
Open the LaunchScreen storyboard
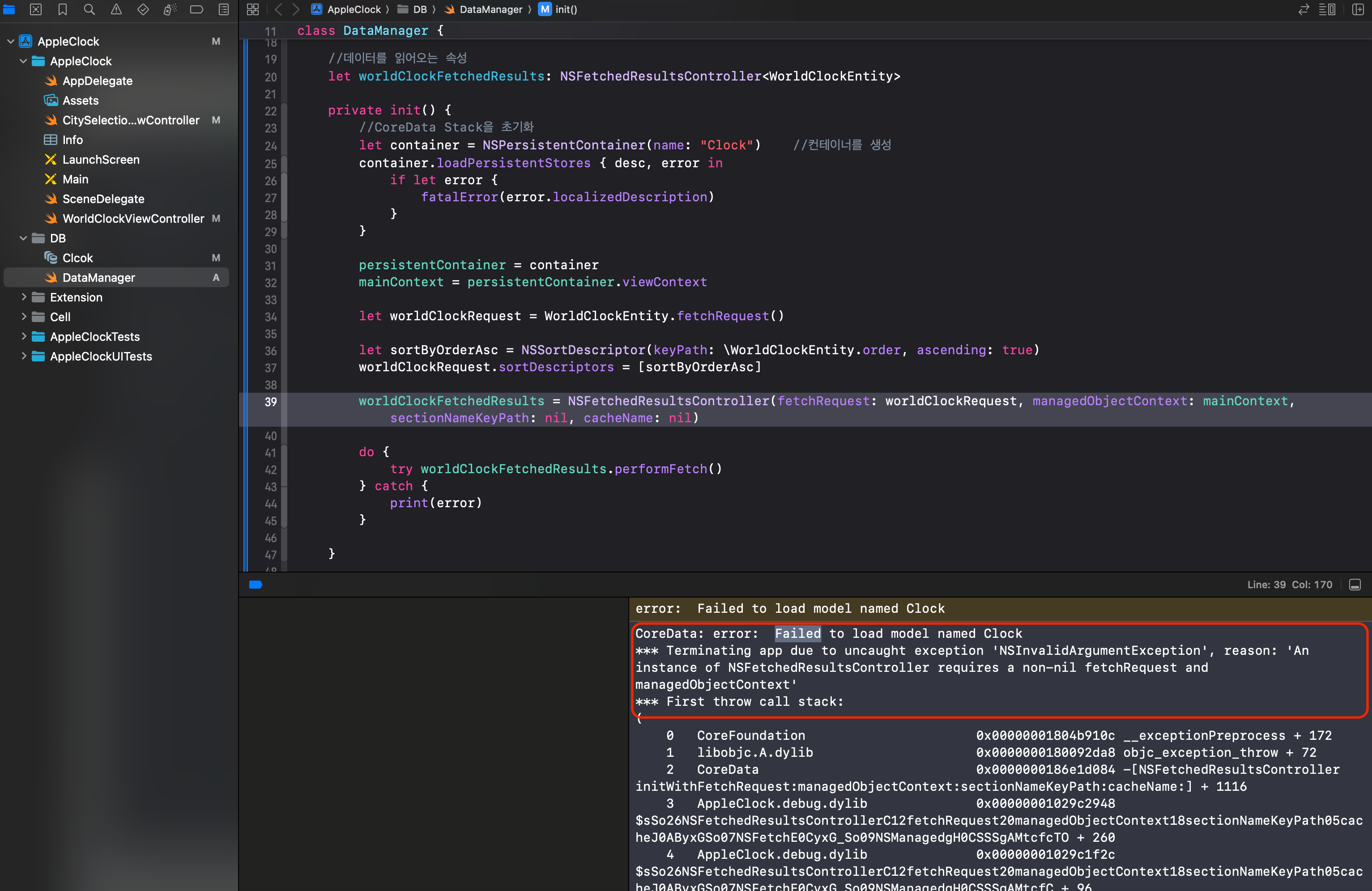(x=100, y=160)
